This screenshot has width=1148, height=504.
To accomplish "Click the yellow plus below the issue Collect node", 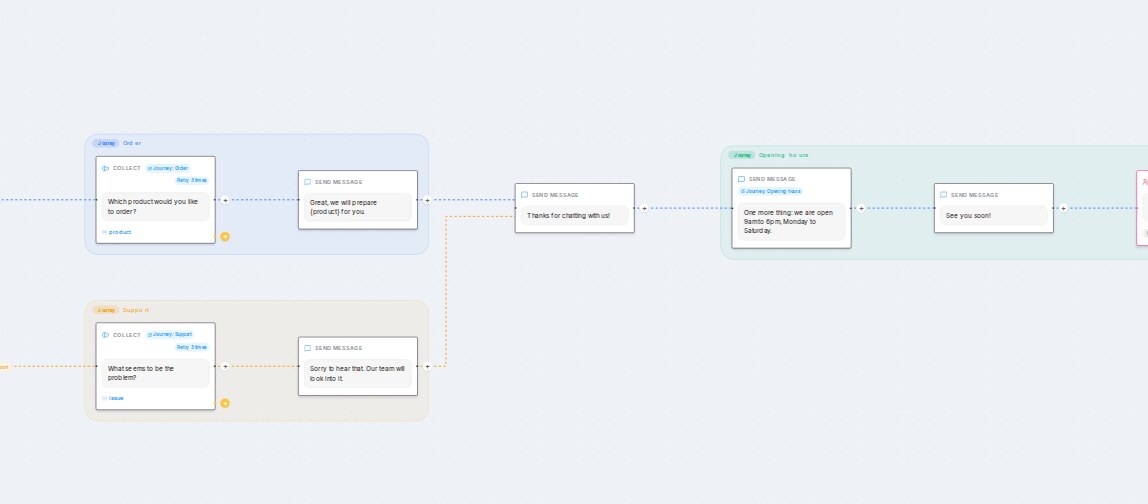I will click(x=225, y=403).
